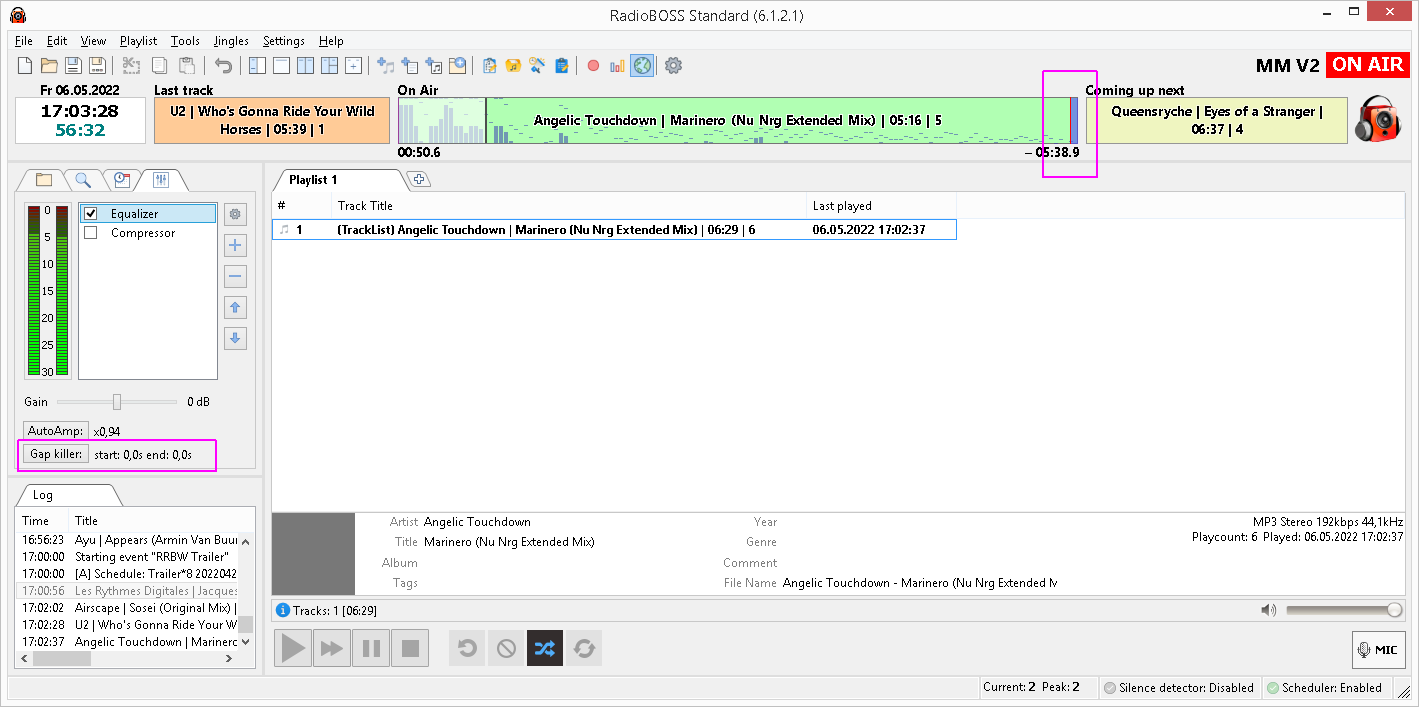Screen dimensions: 1419x707
Task: Click the Cut scissors toolbar icon
Action: 131,66
